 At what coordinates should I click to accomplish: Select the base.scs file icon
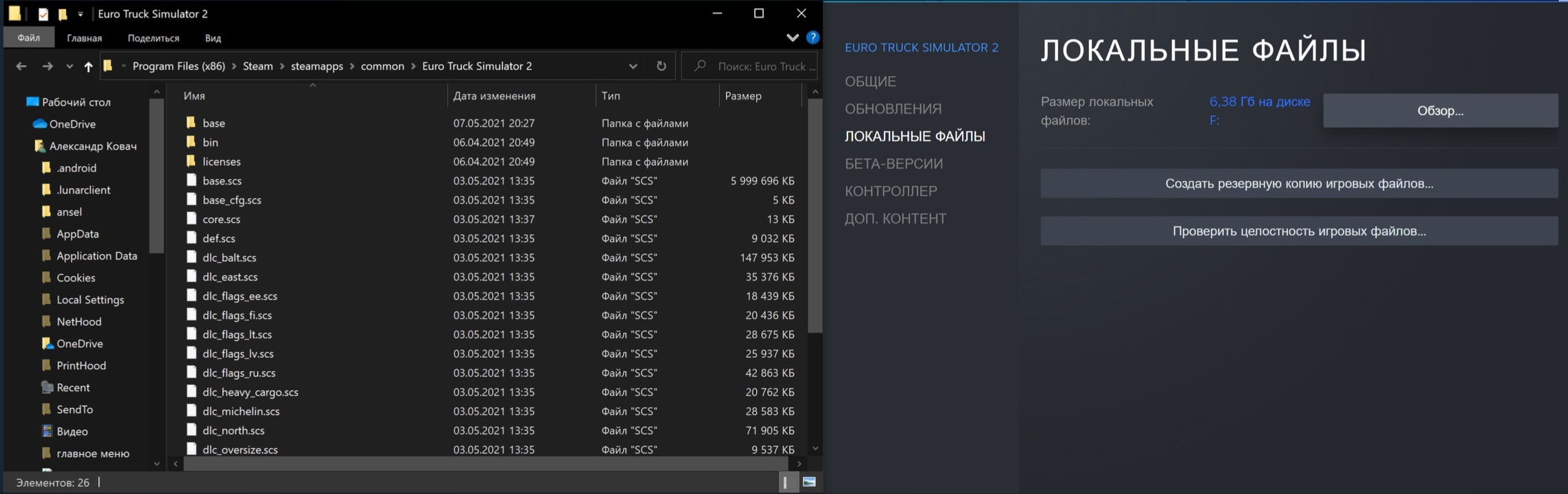[x=191, y=180]
